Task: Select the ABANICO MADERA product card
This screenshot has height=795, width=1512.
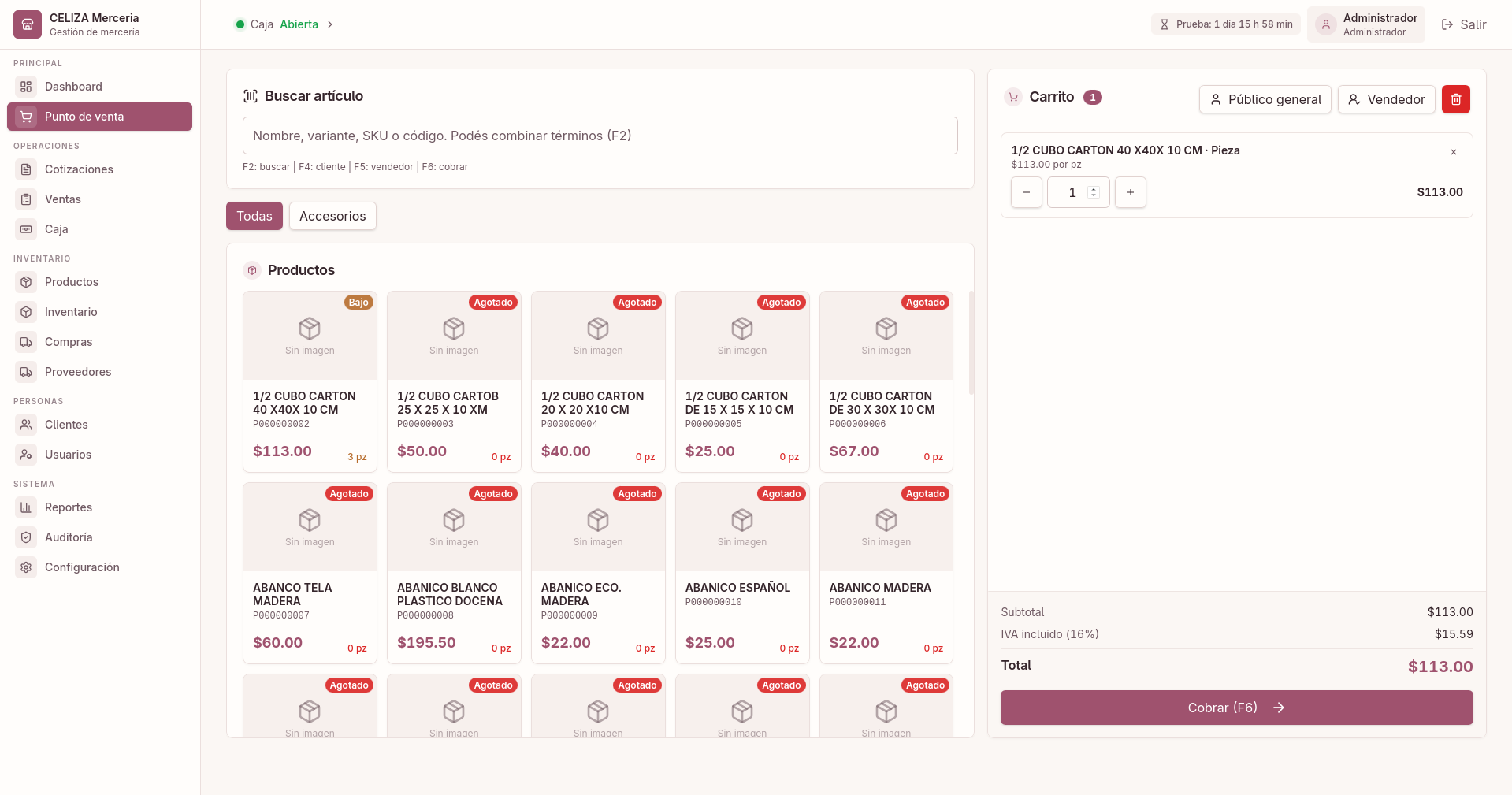Action: 886,573
